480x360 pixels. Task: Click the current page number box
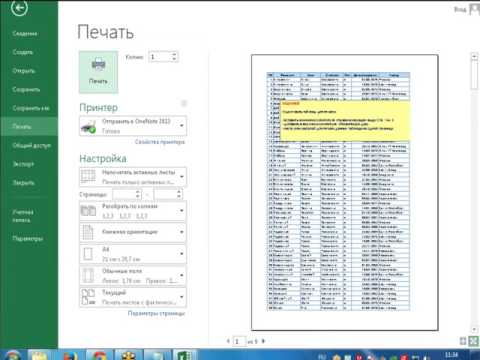click(x=239, y=341)
